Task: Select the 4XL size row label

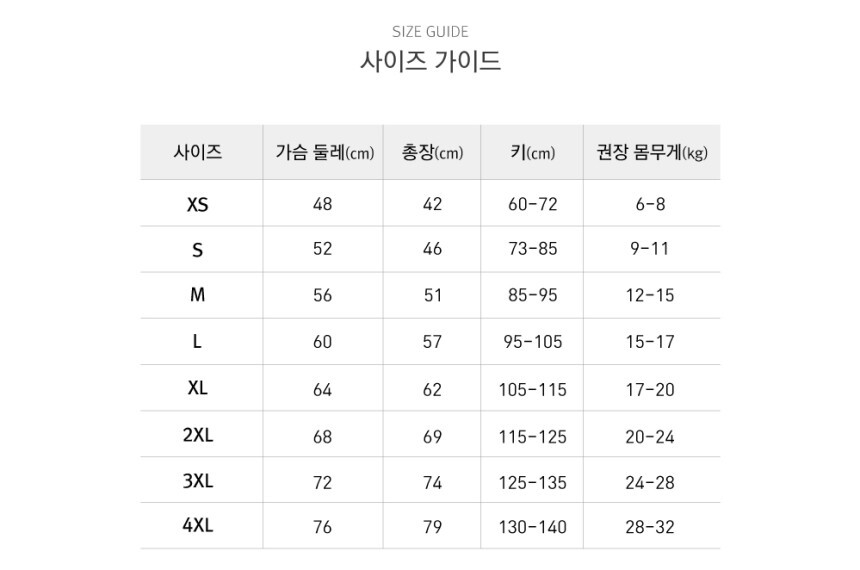Action: [198, 526]
